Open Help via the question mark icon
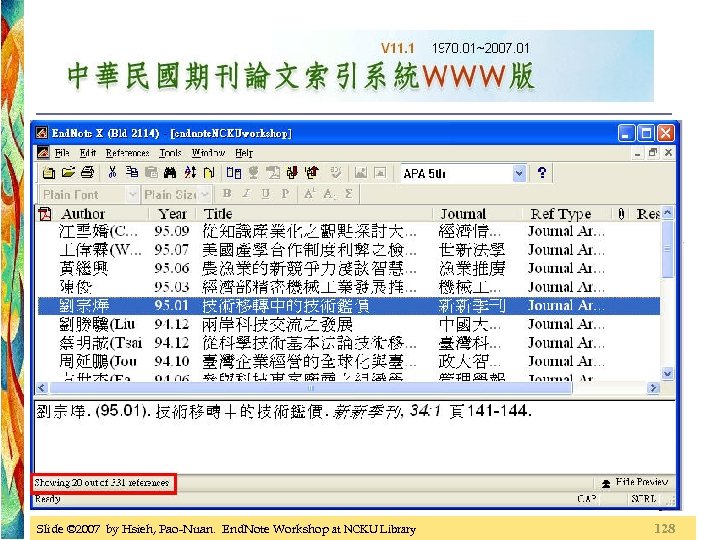720x540 pixels. pyautogui.click(x=542, y=173)
